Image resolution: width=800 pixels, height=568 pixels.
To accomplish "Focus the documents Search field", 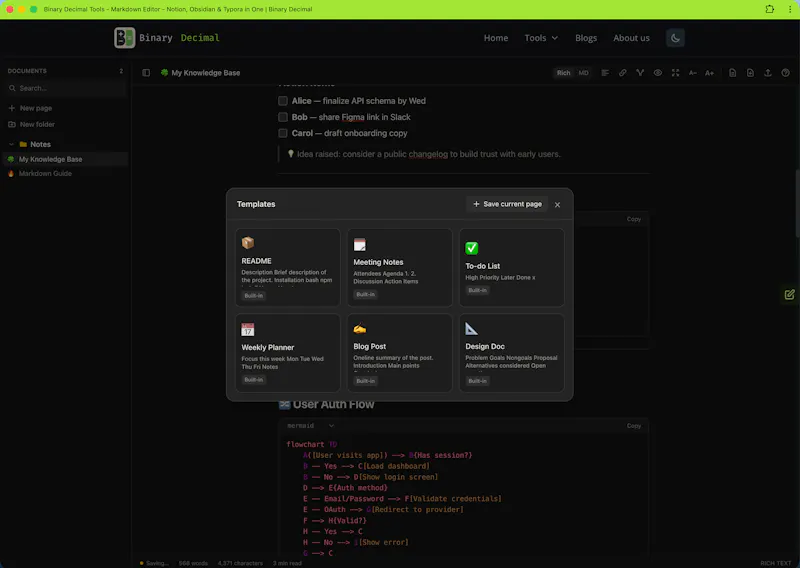I will coord(65,88).
